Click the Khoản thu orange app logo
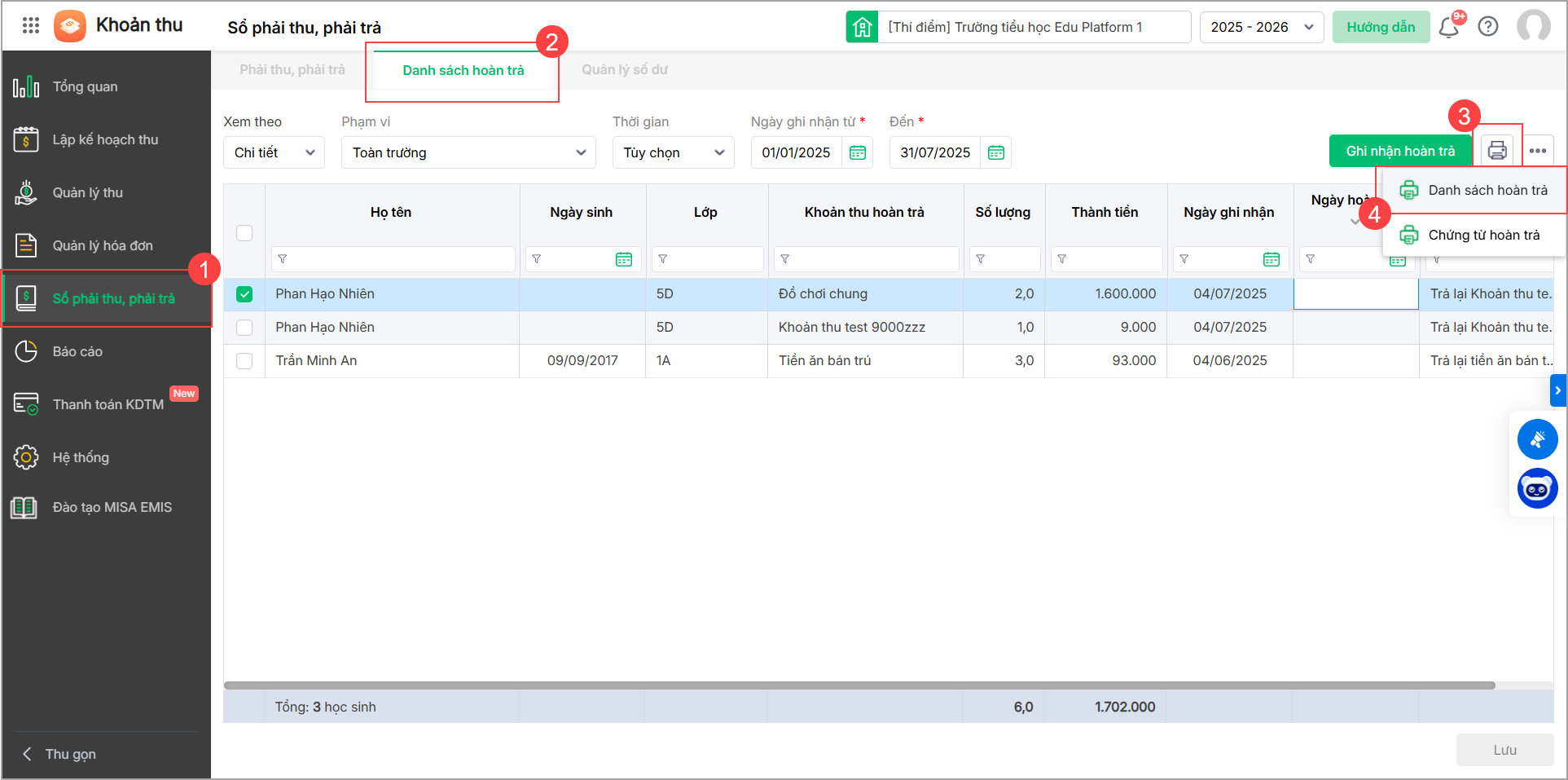The width and height of the screenshot is (1568, 780). pyautogui.click(x=70, y=26)
